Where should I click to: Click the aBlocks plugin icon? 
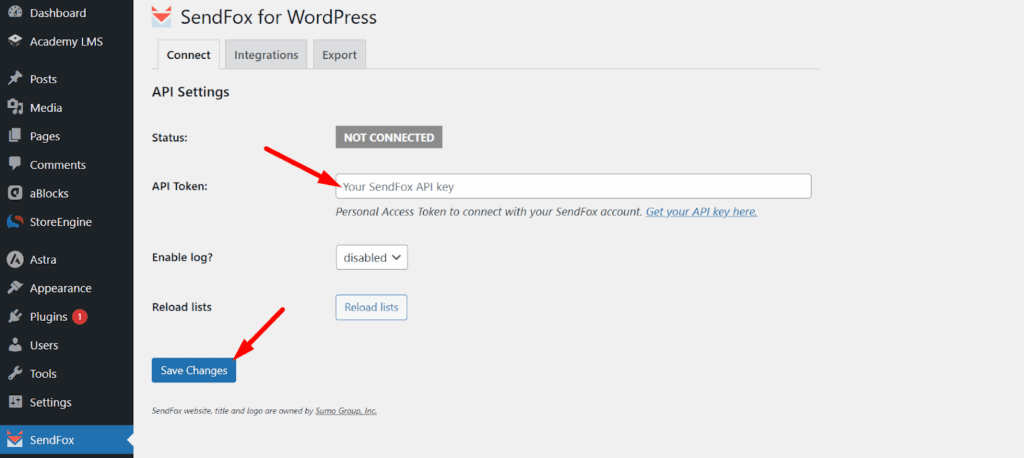(x=15, y=193)
